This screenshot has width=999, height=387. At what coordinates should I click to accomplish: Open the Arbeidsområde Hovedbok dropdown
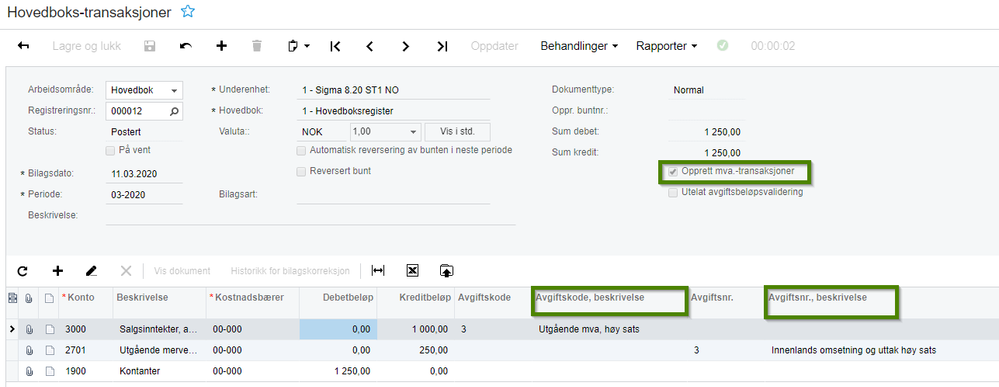173,91
